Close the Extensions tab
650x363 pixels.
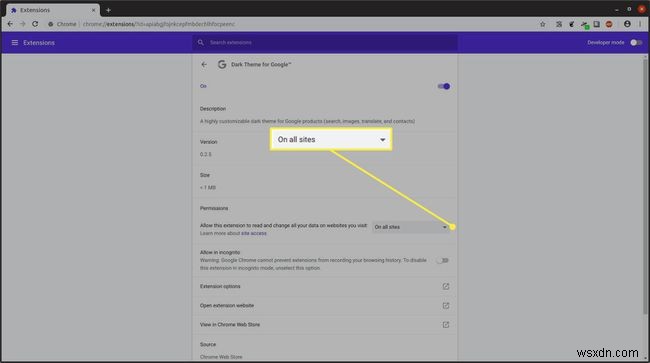(93, 10)
